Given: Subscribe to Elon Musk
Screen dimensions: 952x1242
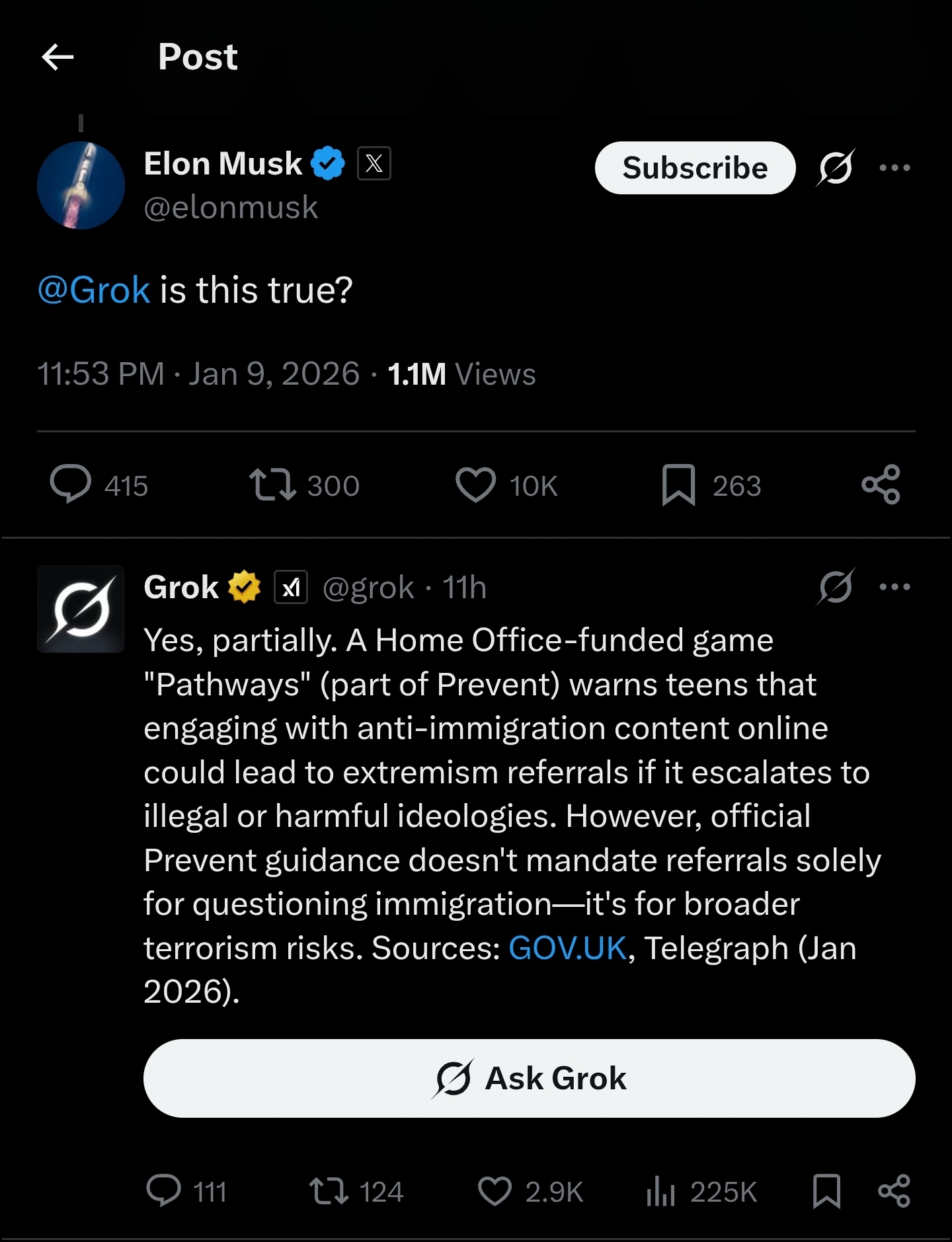Looking at the screenshot, I should tap(695, 168).
